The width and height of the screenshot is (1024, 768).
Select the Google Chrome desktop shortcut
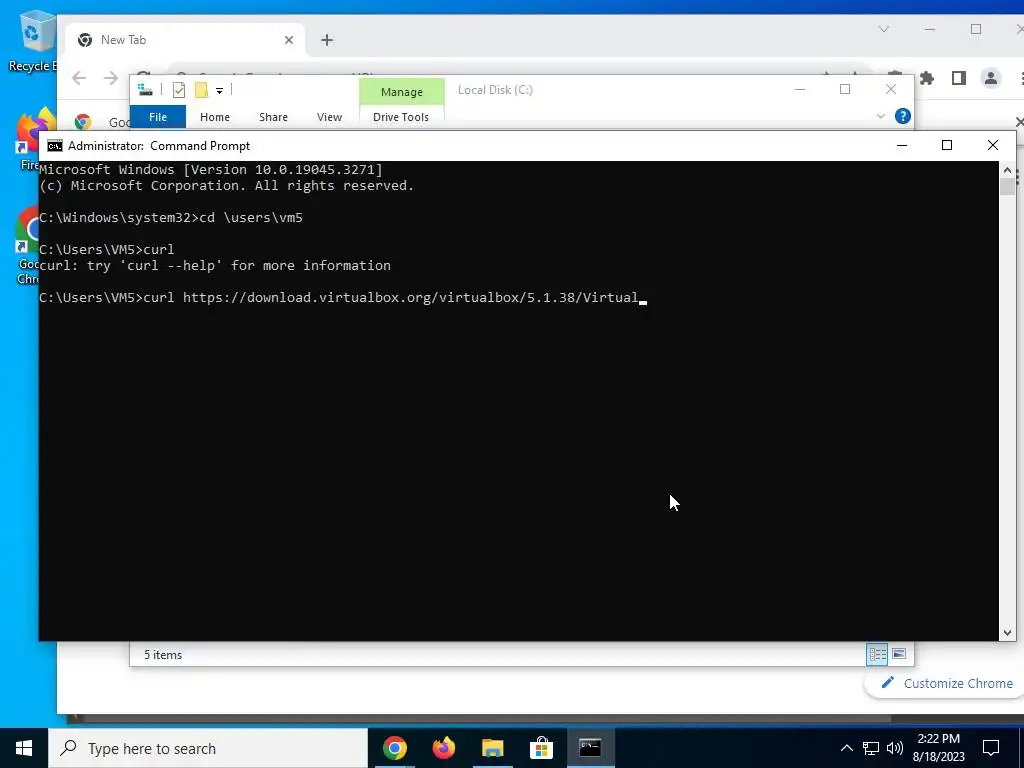pos(27,246)
